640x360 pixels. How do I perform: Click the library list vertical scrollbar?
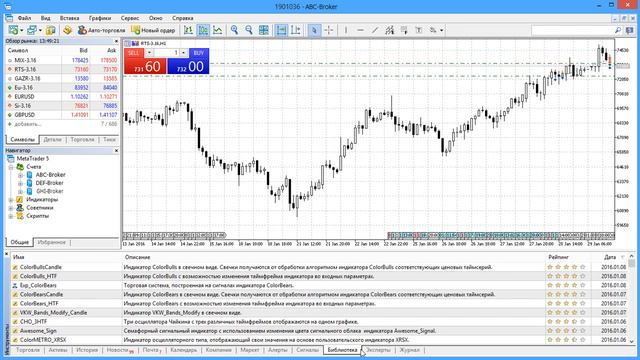tap(631, 299)
